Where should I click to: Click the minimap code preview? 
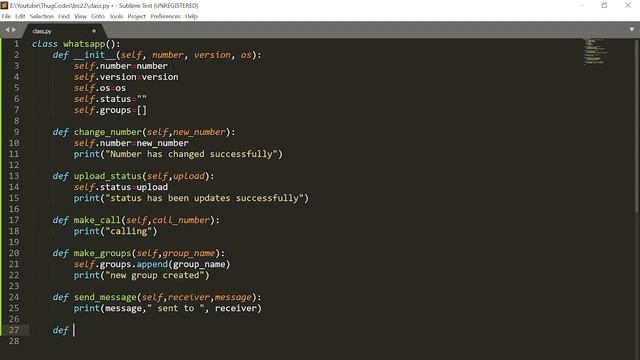point(595,51)
